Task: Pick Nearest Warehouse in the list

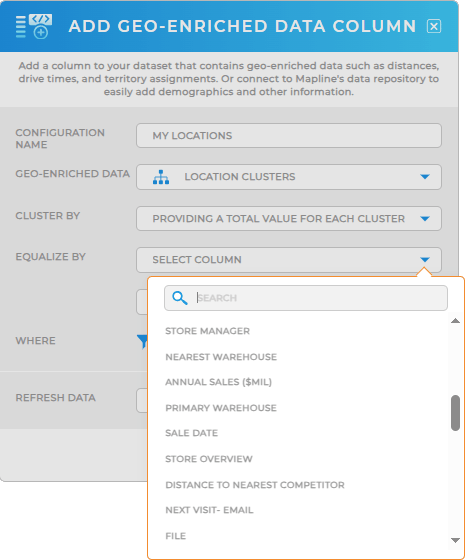Action: coord(221,357)
